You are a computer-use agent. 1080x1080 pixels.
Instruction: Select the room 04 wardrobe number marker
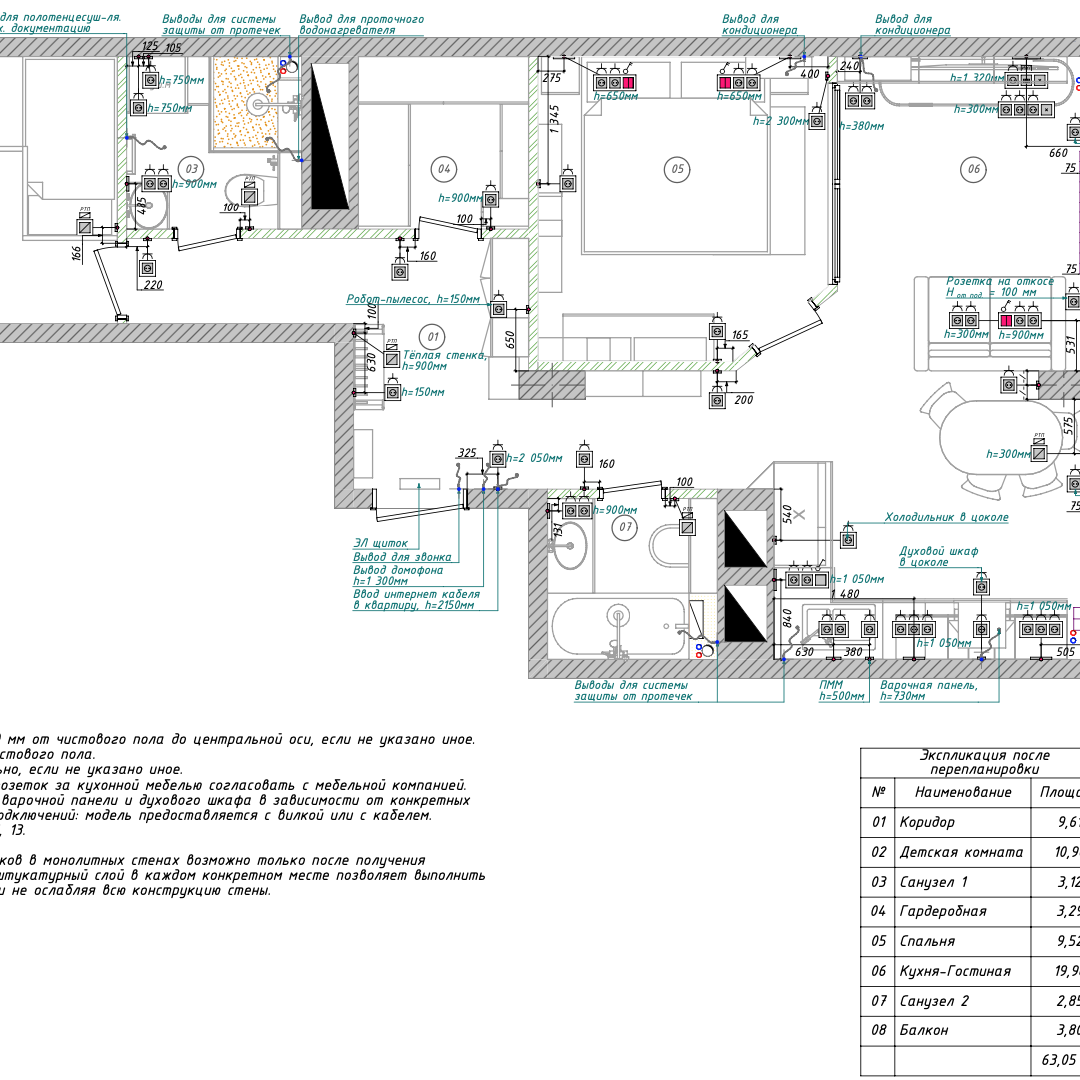coord(444,169)
